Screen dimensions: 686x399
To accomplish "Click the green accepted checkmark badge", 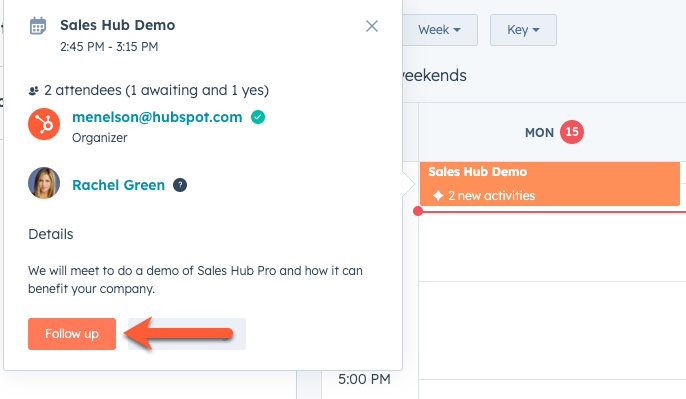I will [x=258, y=117].
